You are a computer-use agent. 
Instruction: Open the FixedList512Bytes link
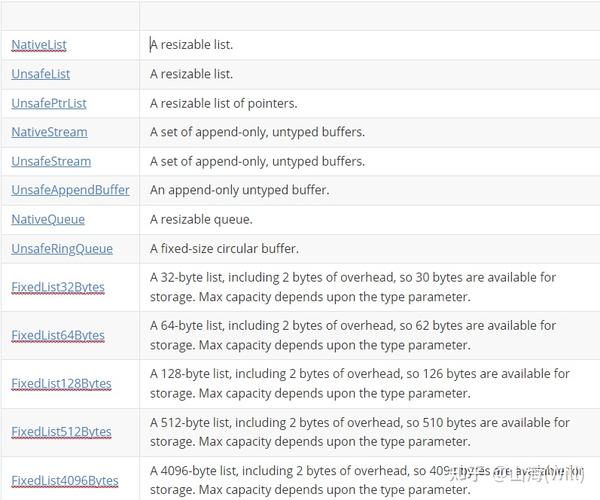pyautogui.click(x=61, y=432)
